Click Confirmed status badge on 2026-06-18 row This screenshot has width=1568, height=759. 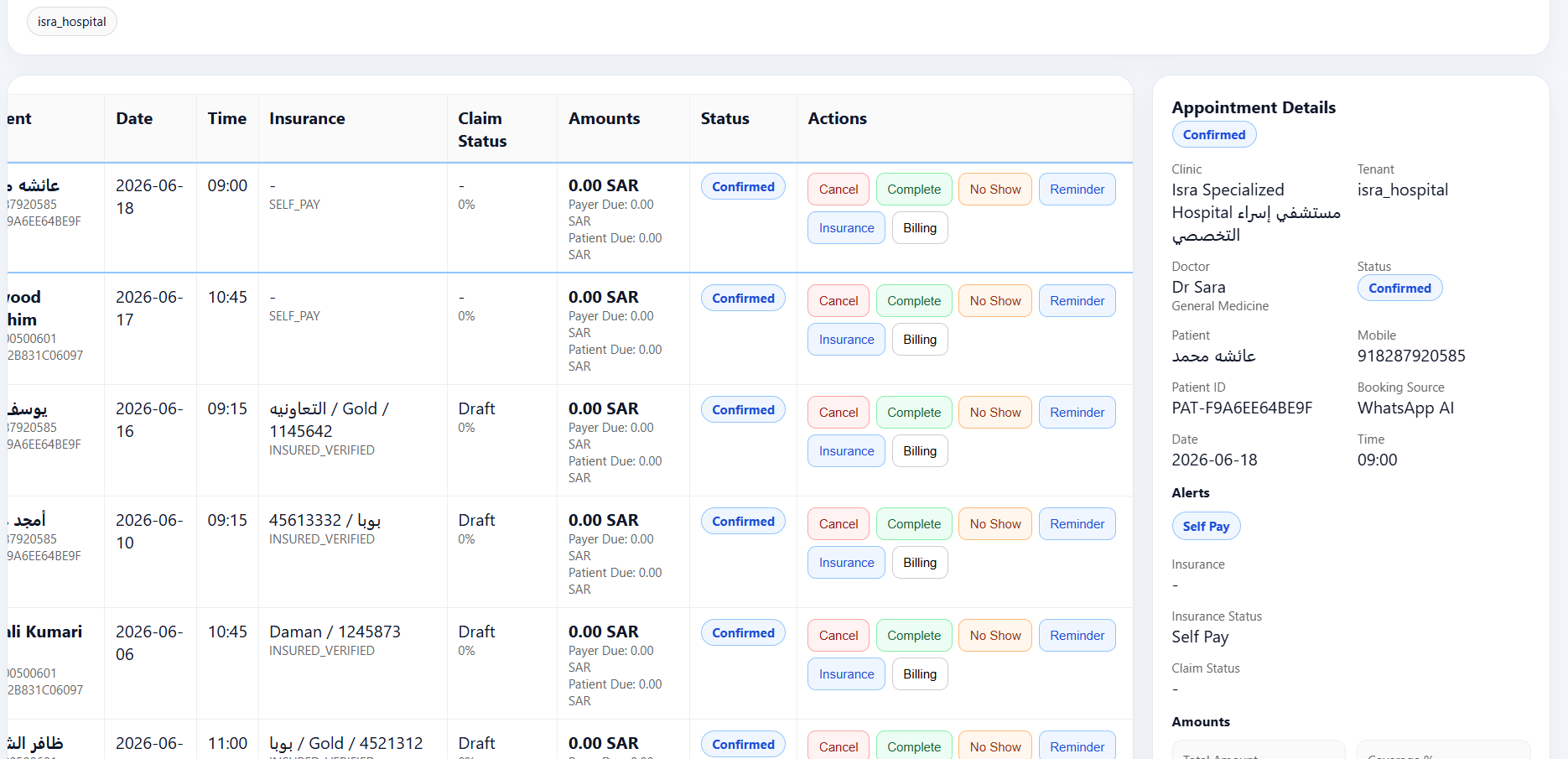743,187
